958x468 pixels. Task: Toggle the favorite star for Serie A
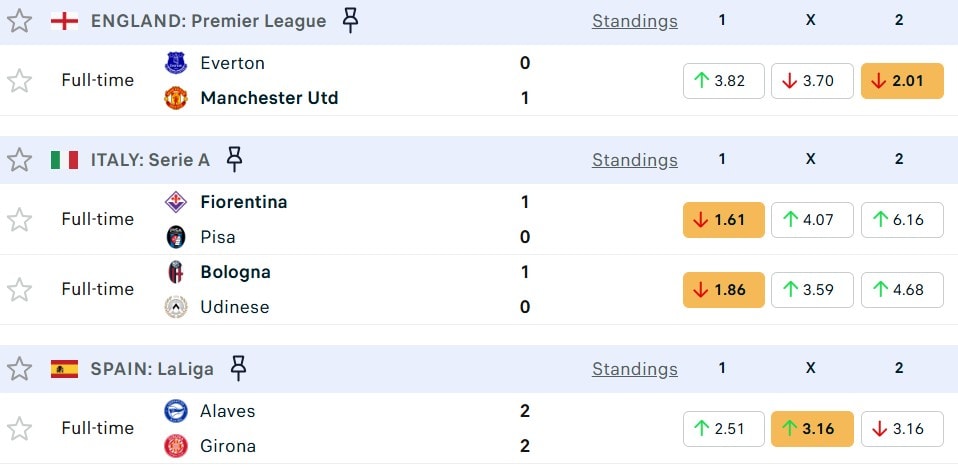20,160
